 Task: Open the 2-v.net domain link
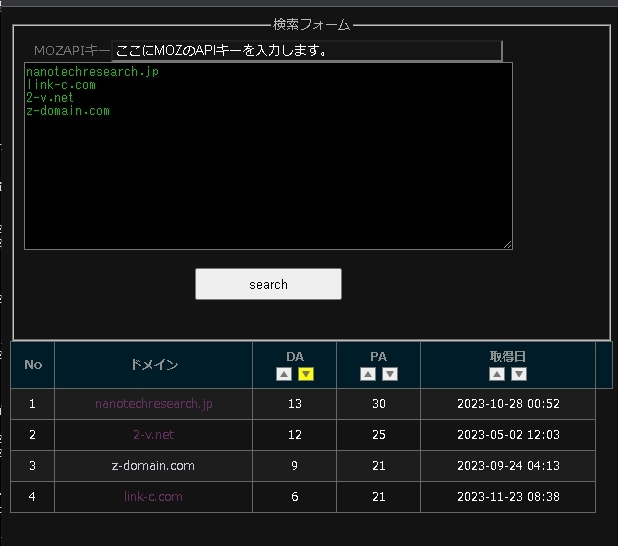[154, 434]
